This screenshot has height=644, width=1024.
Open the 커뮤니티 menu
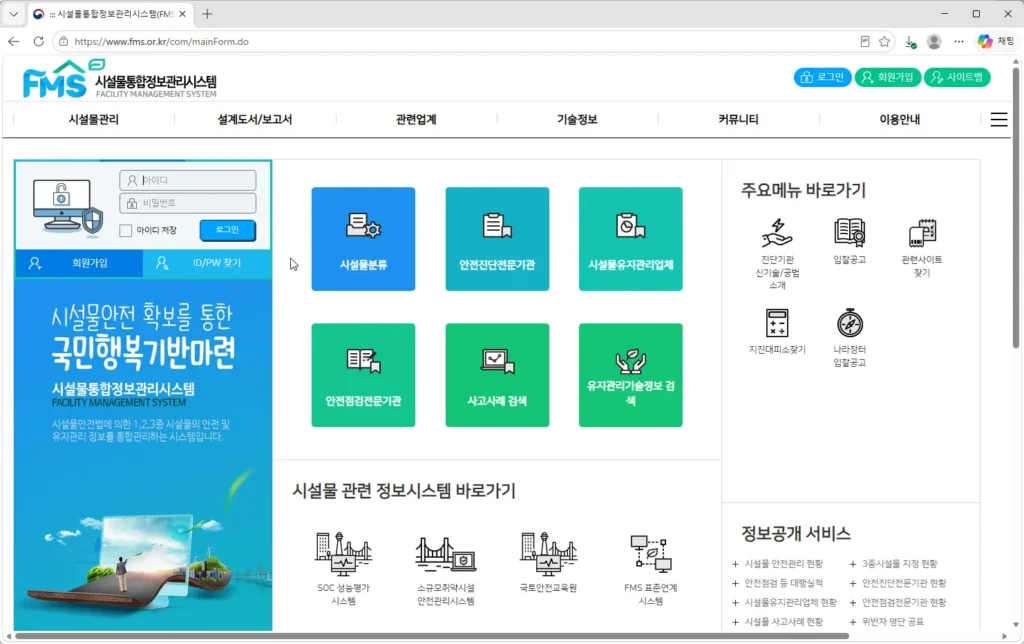point(739,120)
